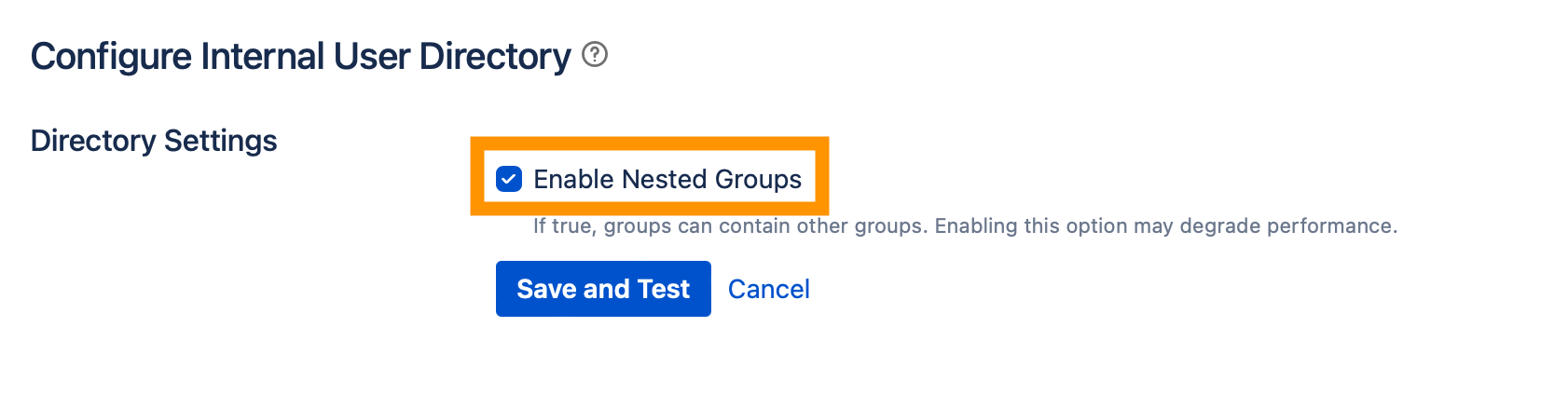The height and width of the screenshot is (395, 1568).
Task: Click the Cancel link
Action: pyautogui.click(x=768, y=289)
